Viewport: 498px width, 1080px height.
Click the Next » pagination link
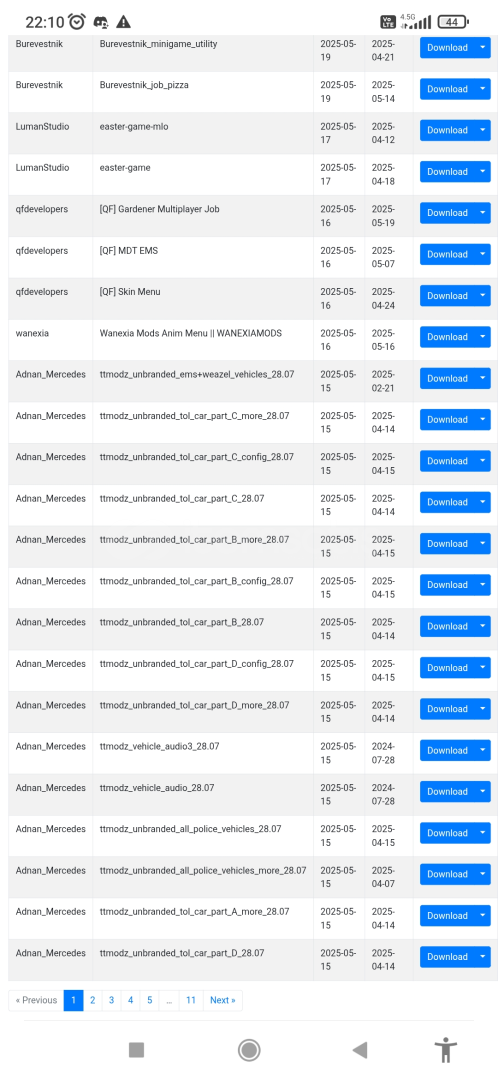tap(222, 1000)
